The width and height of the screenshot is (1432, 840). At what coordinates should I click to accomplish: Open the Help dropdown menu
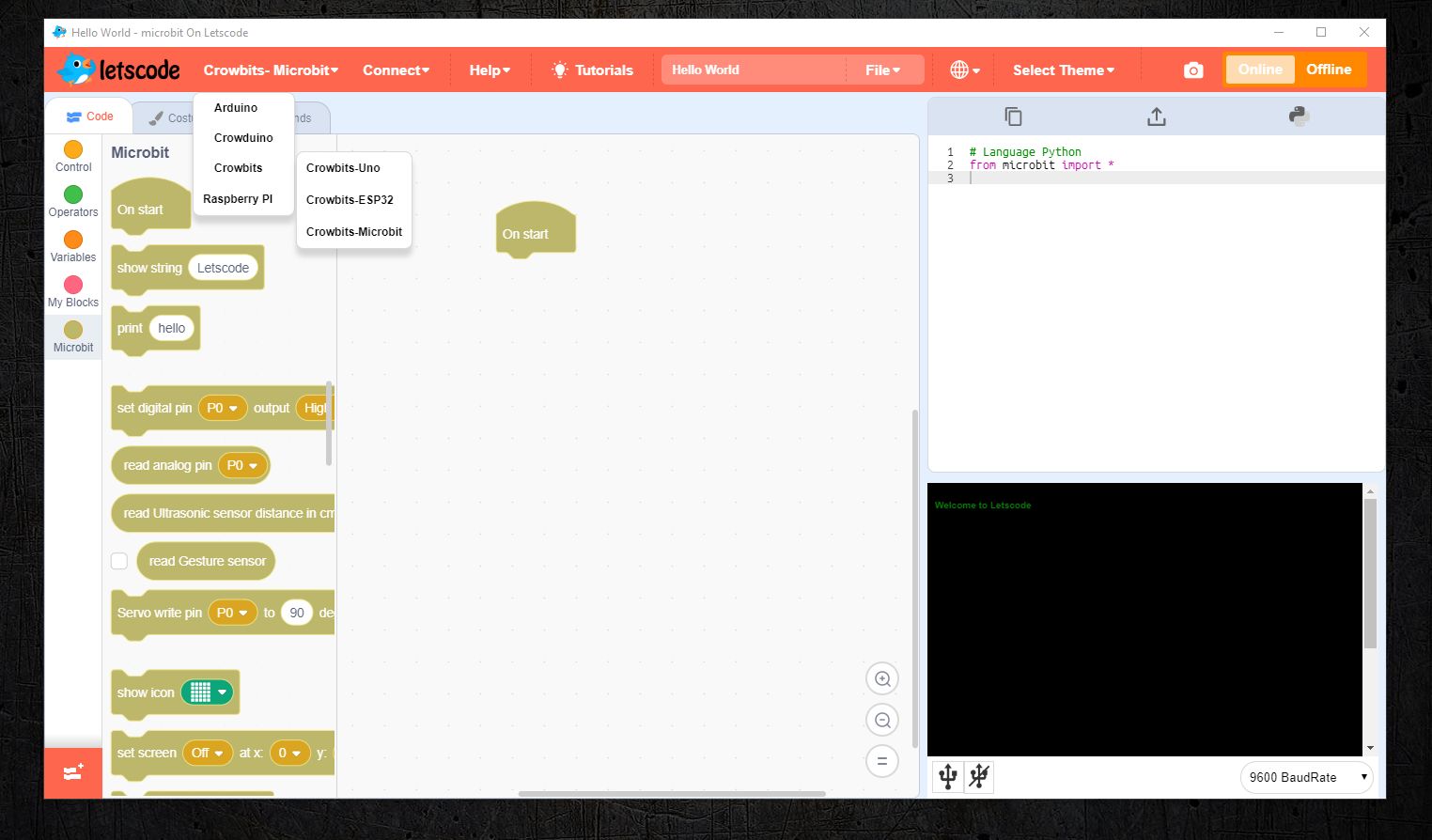point(490,70)
